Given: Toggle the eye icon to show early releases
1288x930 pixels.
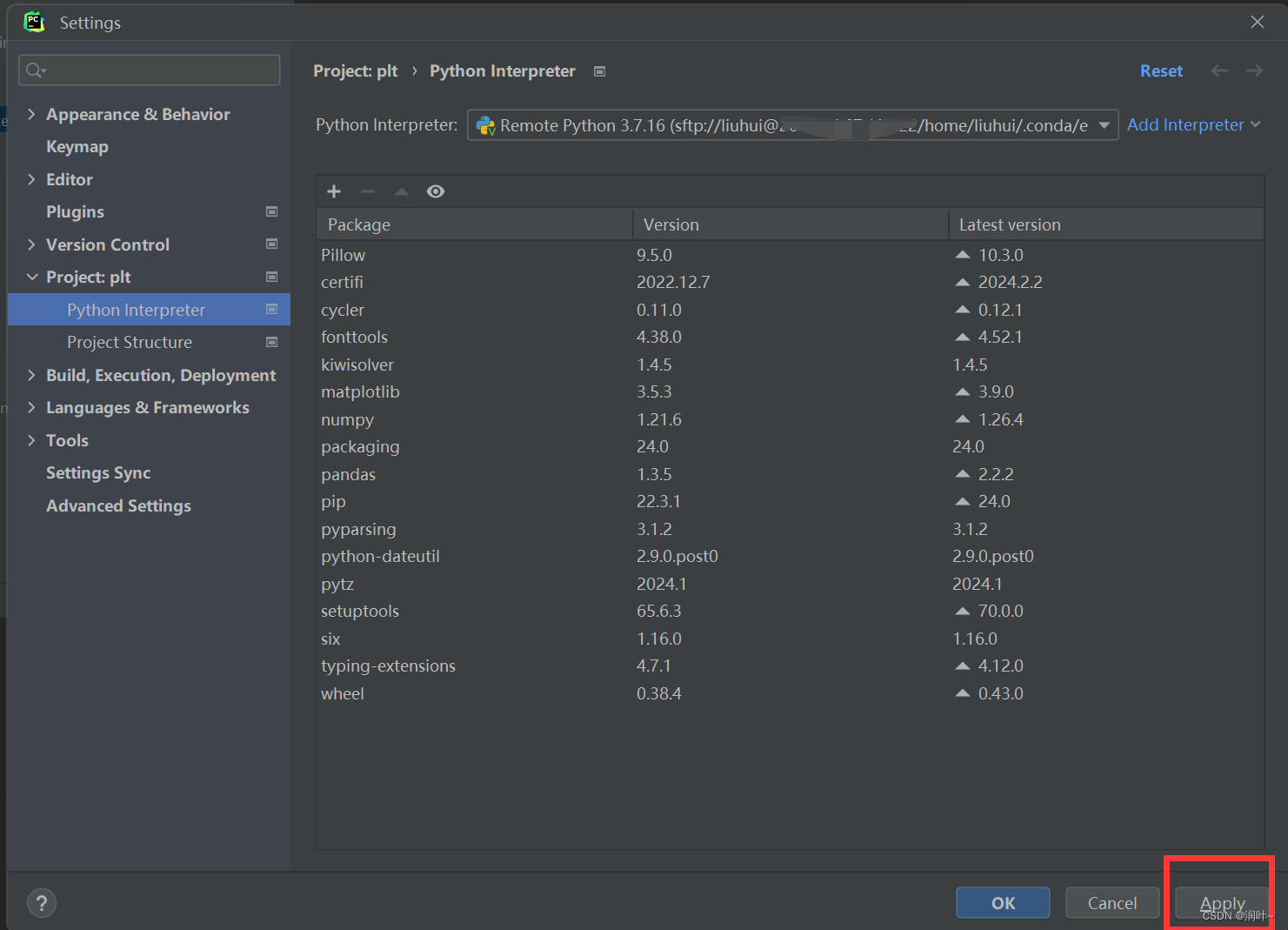Looking at the screenshot, I should [x=435, y=191].
